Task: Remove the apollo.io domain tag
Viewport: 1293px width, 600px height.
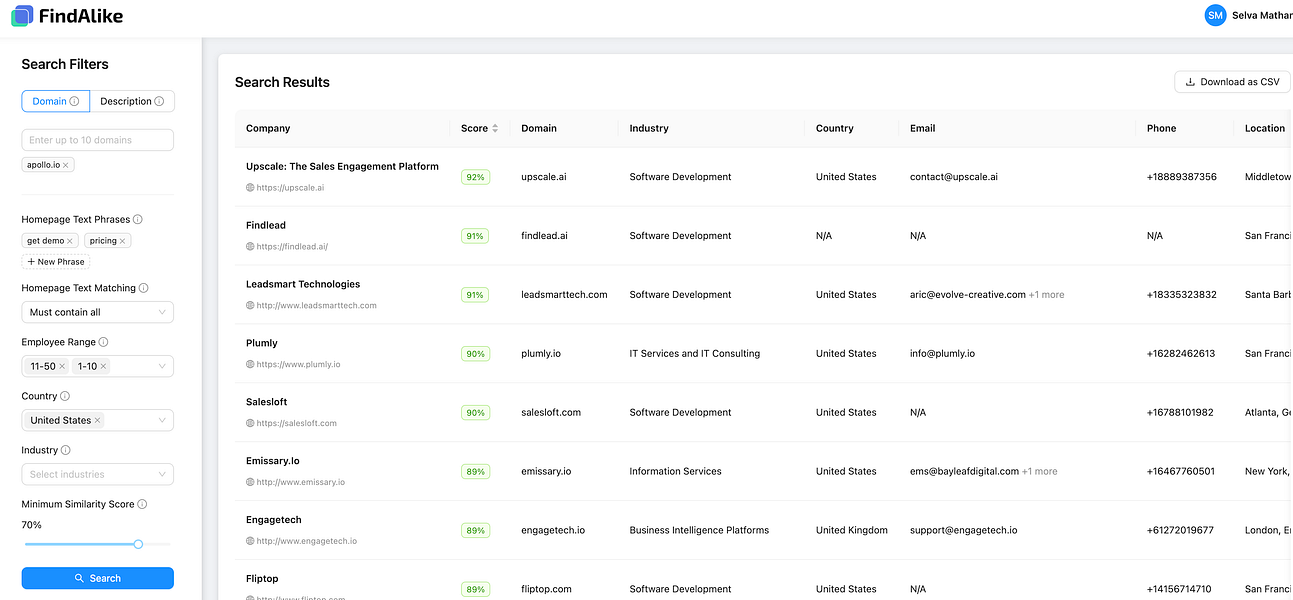Action: point(66,165)
